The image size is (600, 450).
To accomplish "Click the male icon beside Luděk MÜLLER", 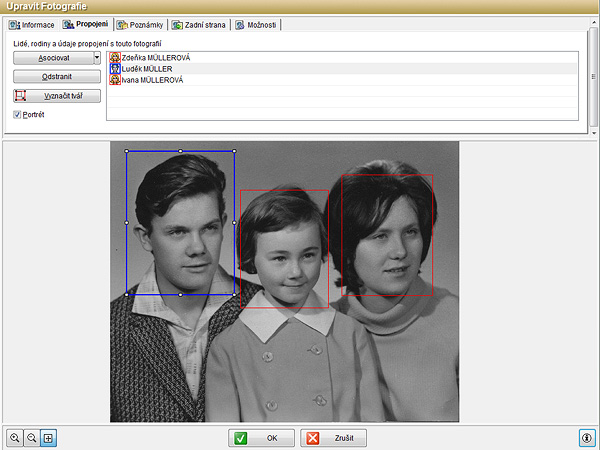I will (115, 69).
